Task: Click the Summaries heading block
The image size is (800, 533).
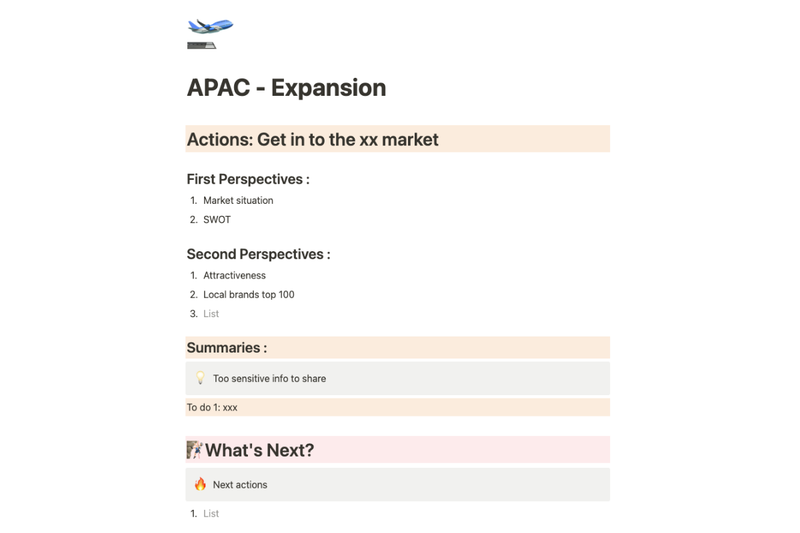Action: (397, 348)
